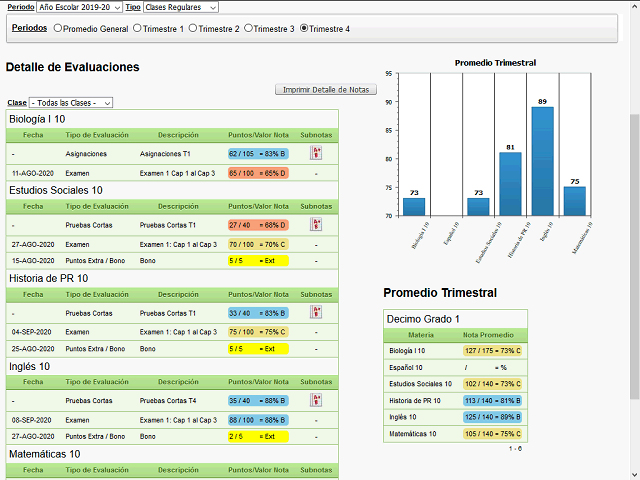Click average 127 / 175 = 73% C
The width and height of the screenshot is (640, 480).
493,351
